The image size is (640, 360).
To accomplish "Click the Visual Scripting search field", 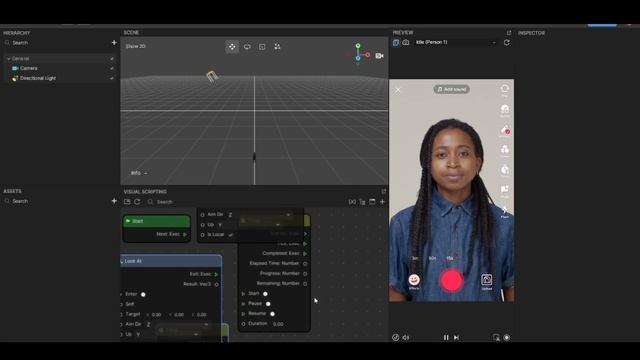I will 245,202.
